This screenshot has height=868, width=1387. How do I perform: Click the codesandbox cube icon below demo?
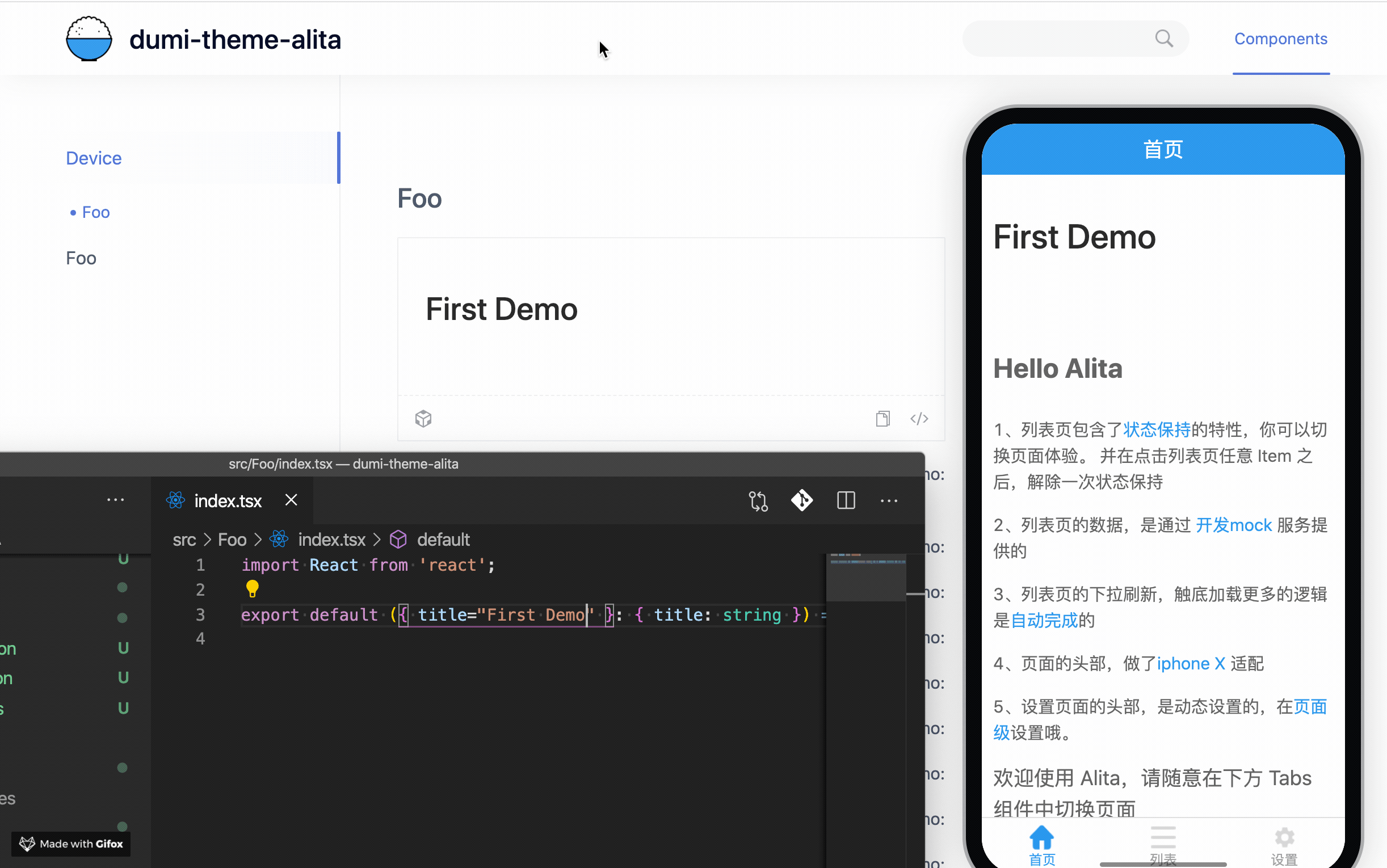[x=423, y=419]
